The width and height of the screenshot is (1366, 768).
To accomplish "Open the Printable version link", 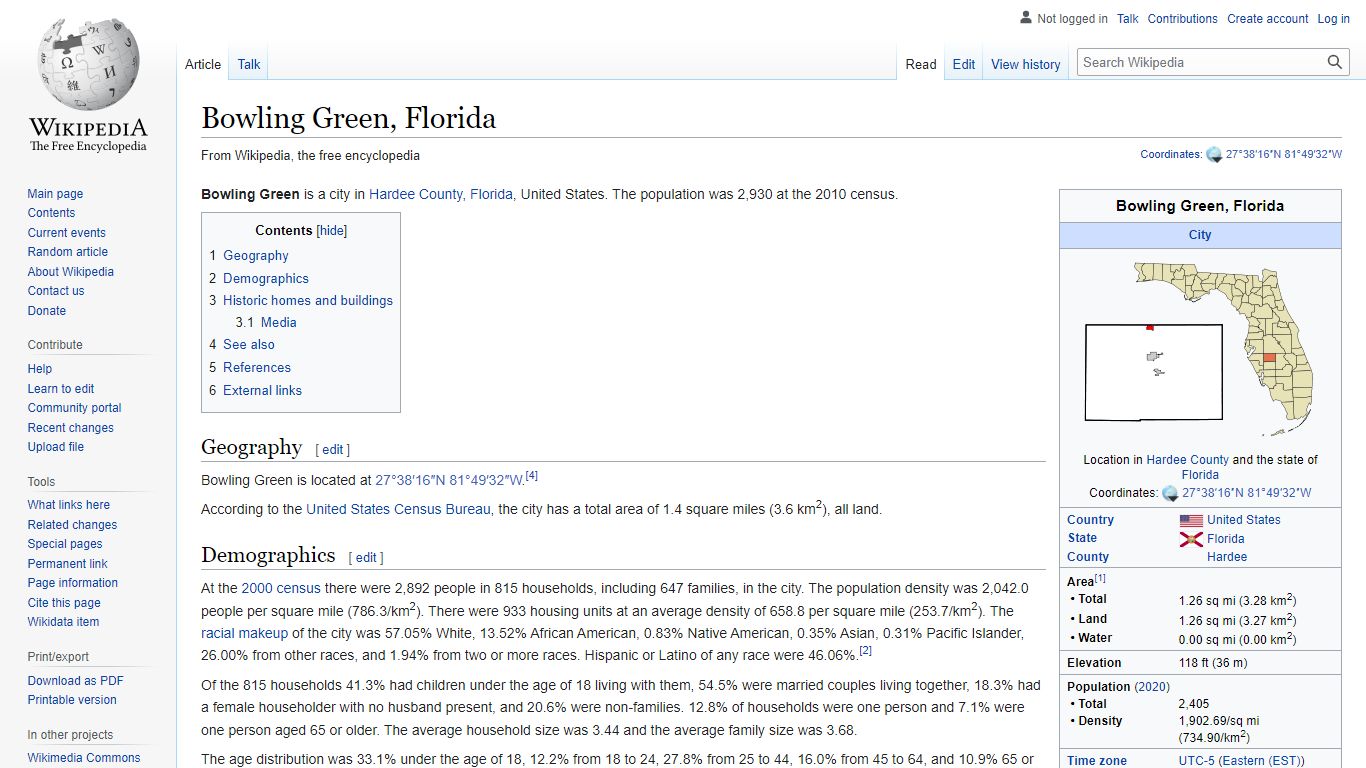I will tap(72, 700).
